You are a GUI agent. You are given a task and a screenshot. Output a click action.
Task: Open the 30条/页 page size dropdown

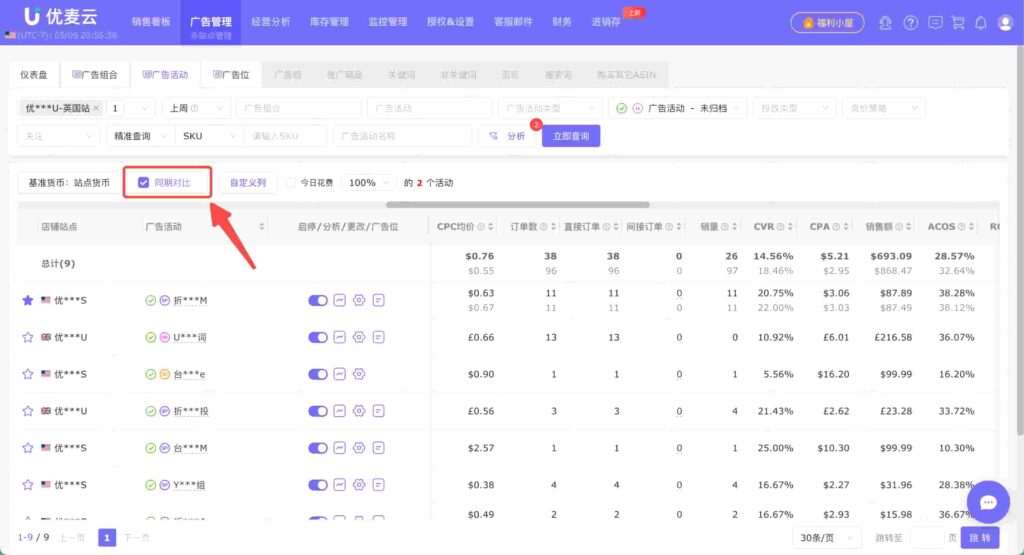[826, 537]
